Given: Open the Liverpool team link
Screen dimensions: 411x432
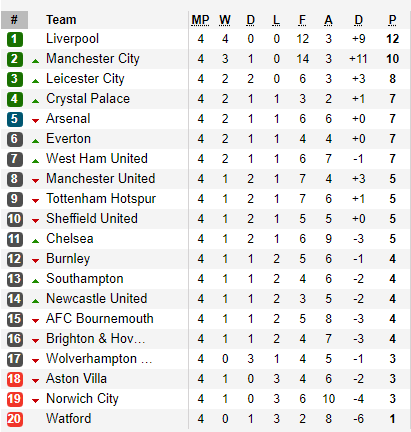Looking at the screenshot, I should (x=72, y=39).
